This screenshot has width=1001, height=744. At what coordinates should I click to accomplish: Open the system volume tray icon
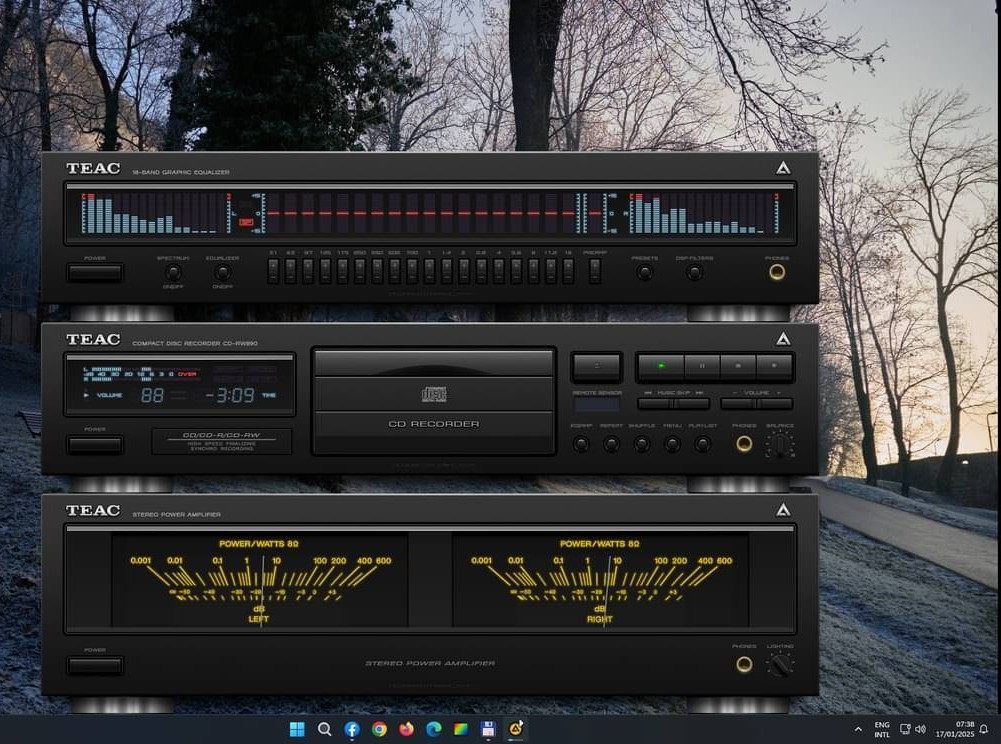(920, 729)
